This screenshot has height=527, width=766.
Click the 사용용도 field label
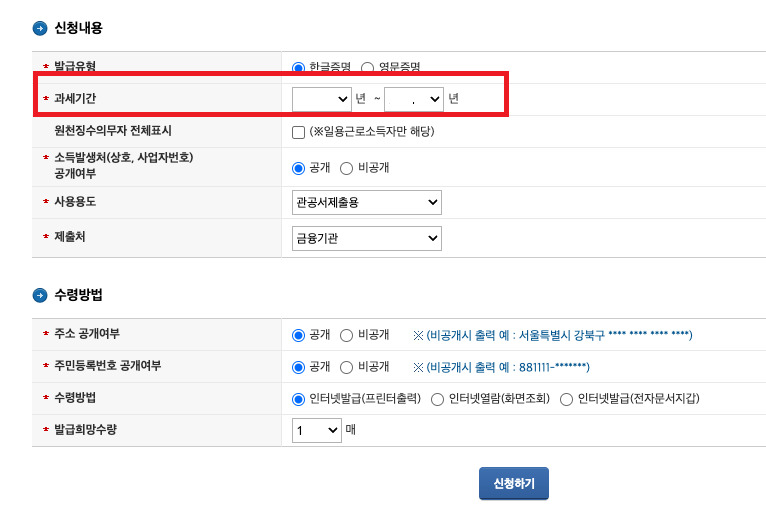(x=75, y=201)
